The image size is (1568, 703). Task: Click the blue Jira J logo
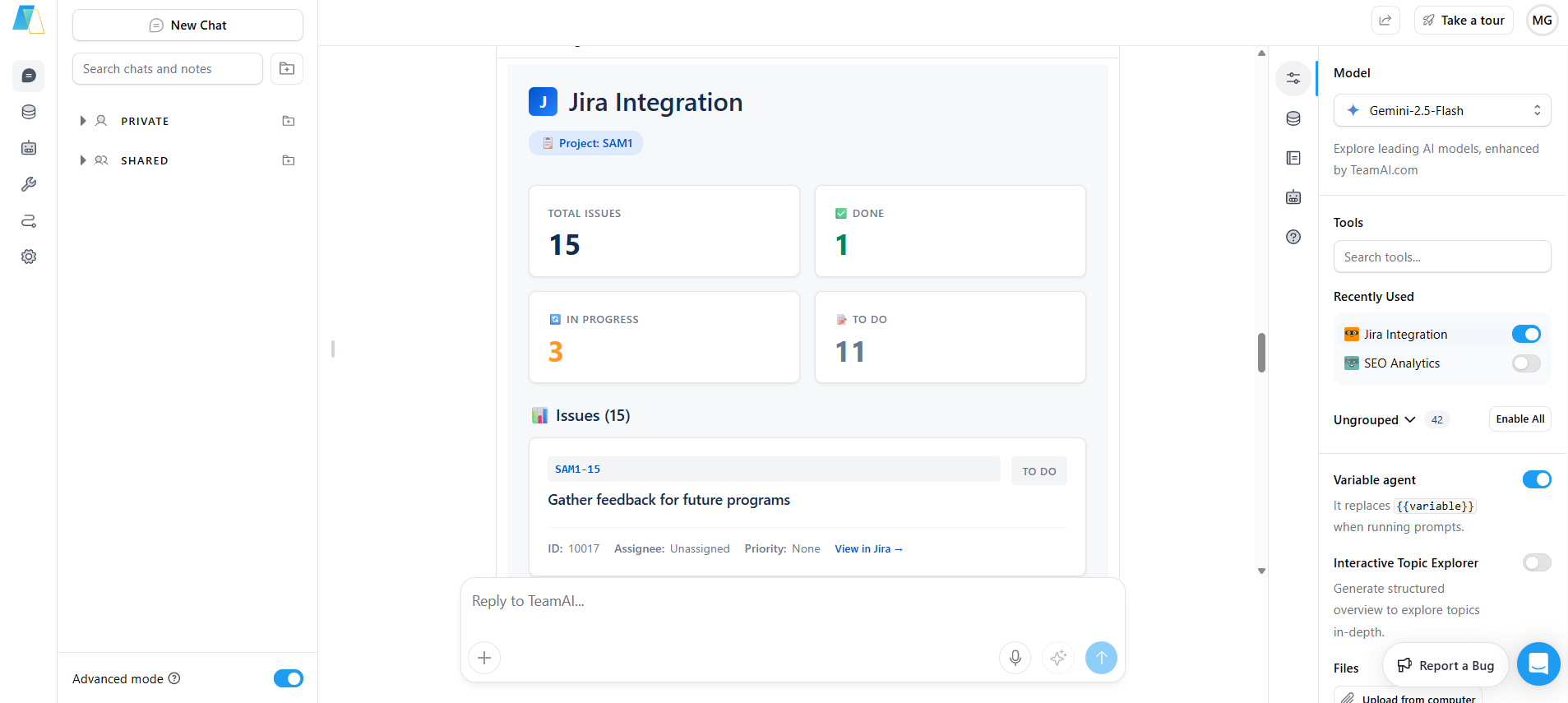click(543, 102)
